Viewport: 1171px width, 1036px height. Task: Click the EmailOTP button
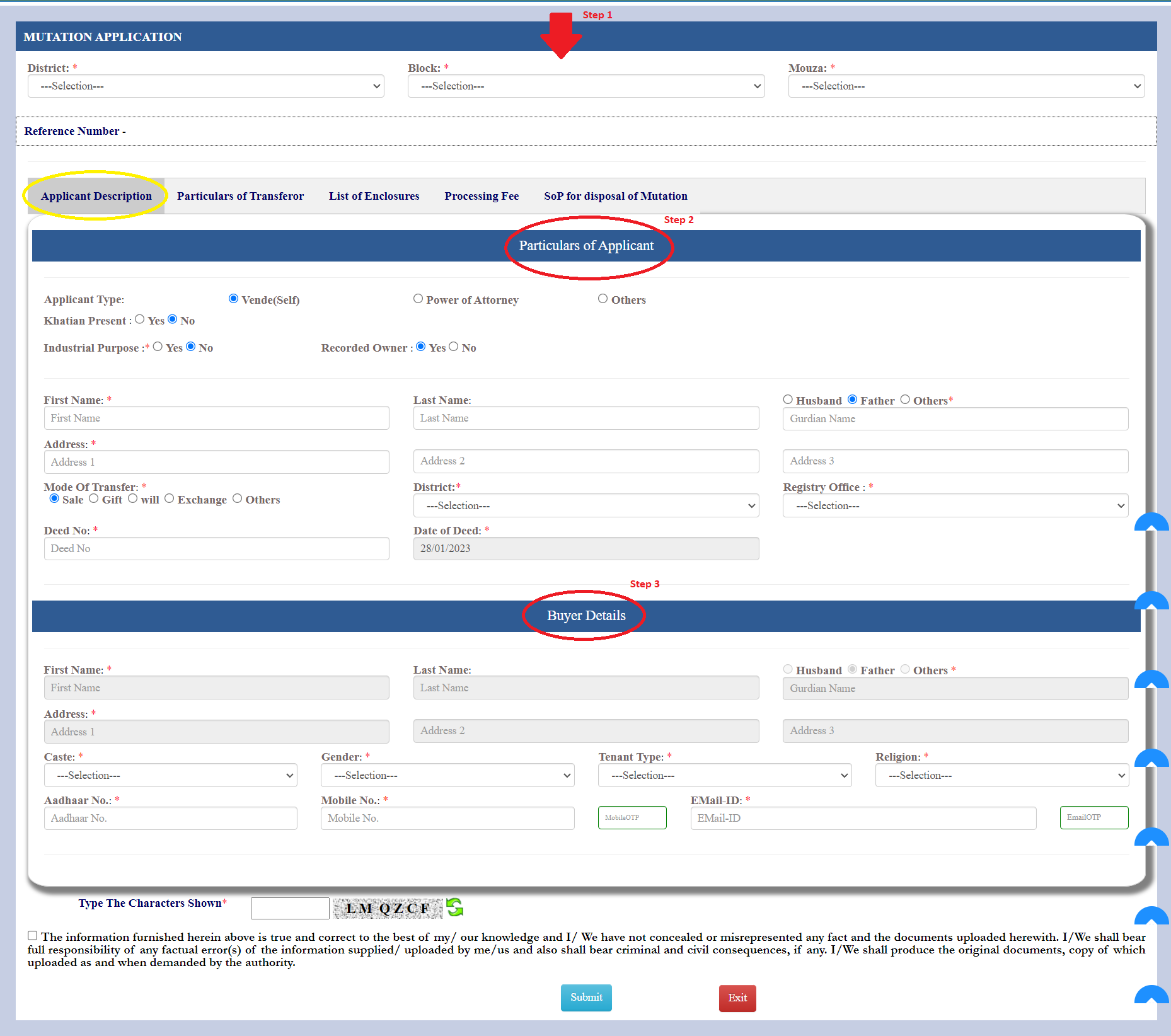tap(1093, 817)
